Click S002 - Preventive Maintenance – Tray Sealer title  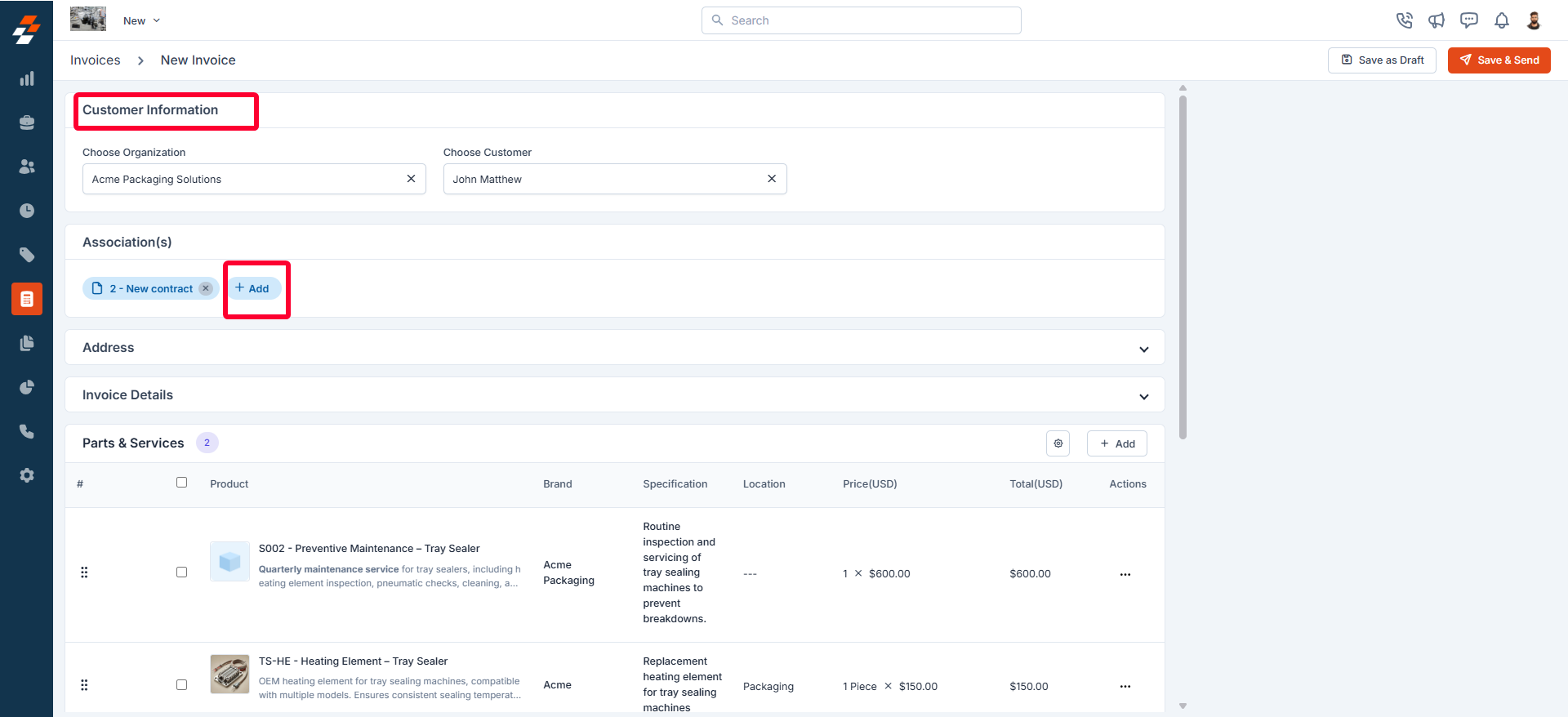369,549
